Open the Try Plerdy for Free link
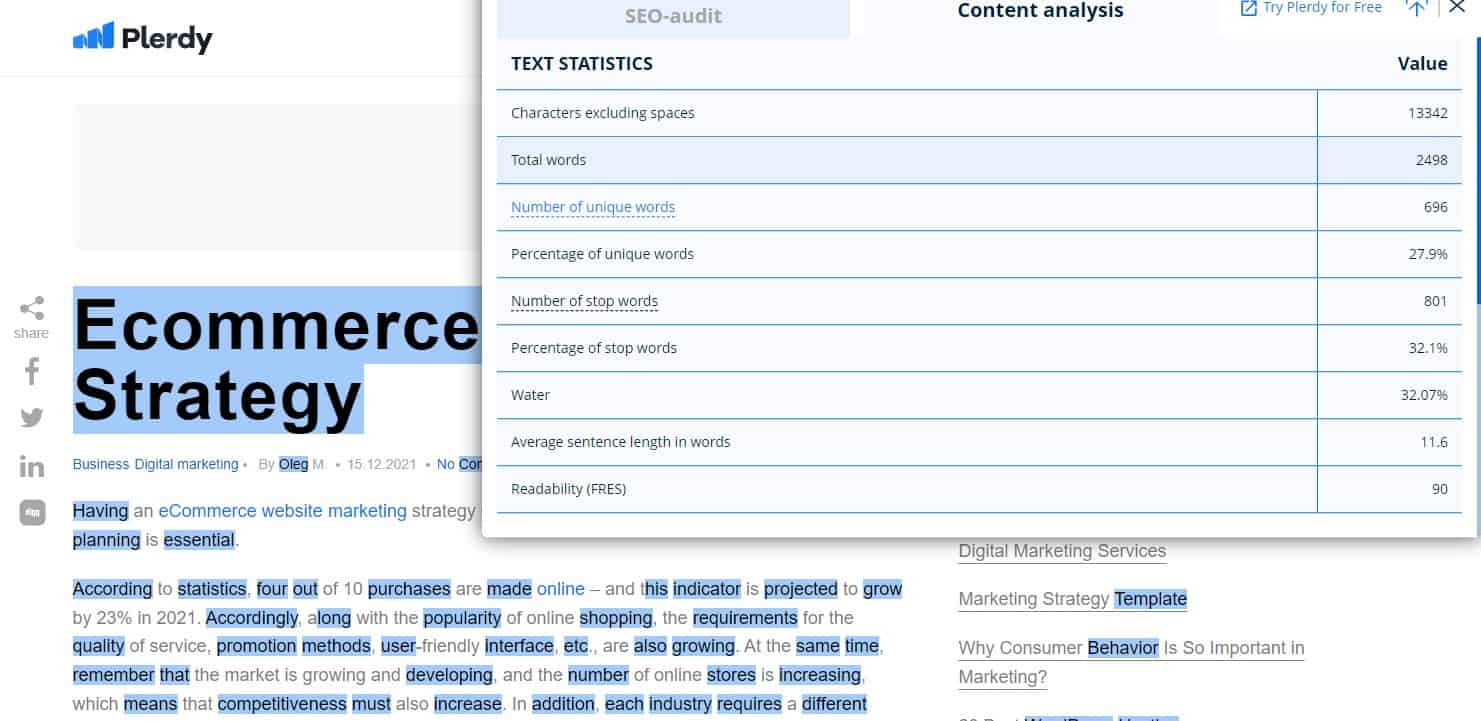 [1311, 8]
